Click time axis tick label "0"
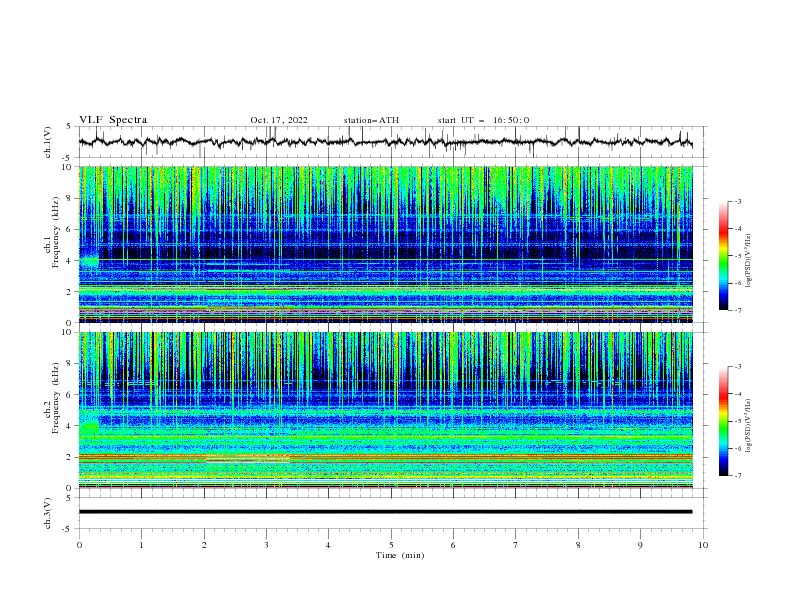The image size is (792, 612). (x=79, y=545)
